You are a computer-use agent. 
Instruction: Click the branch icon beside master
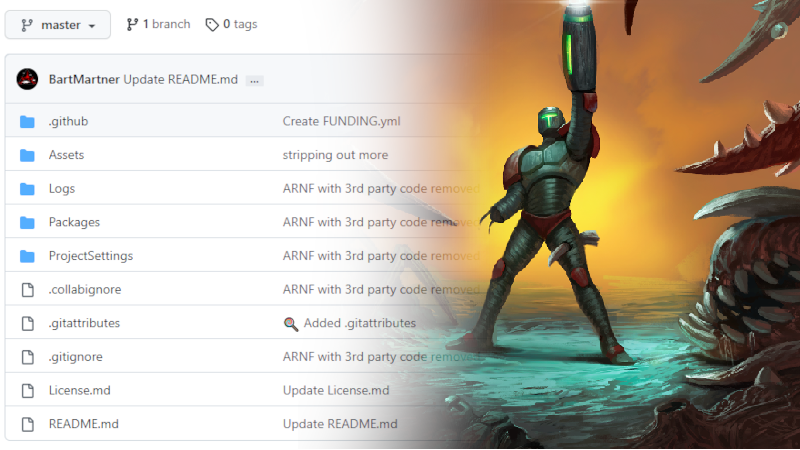27,25
